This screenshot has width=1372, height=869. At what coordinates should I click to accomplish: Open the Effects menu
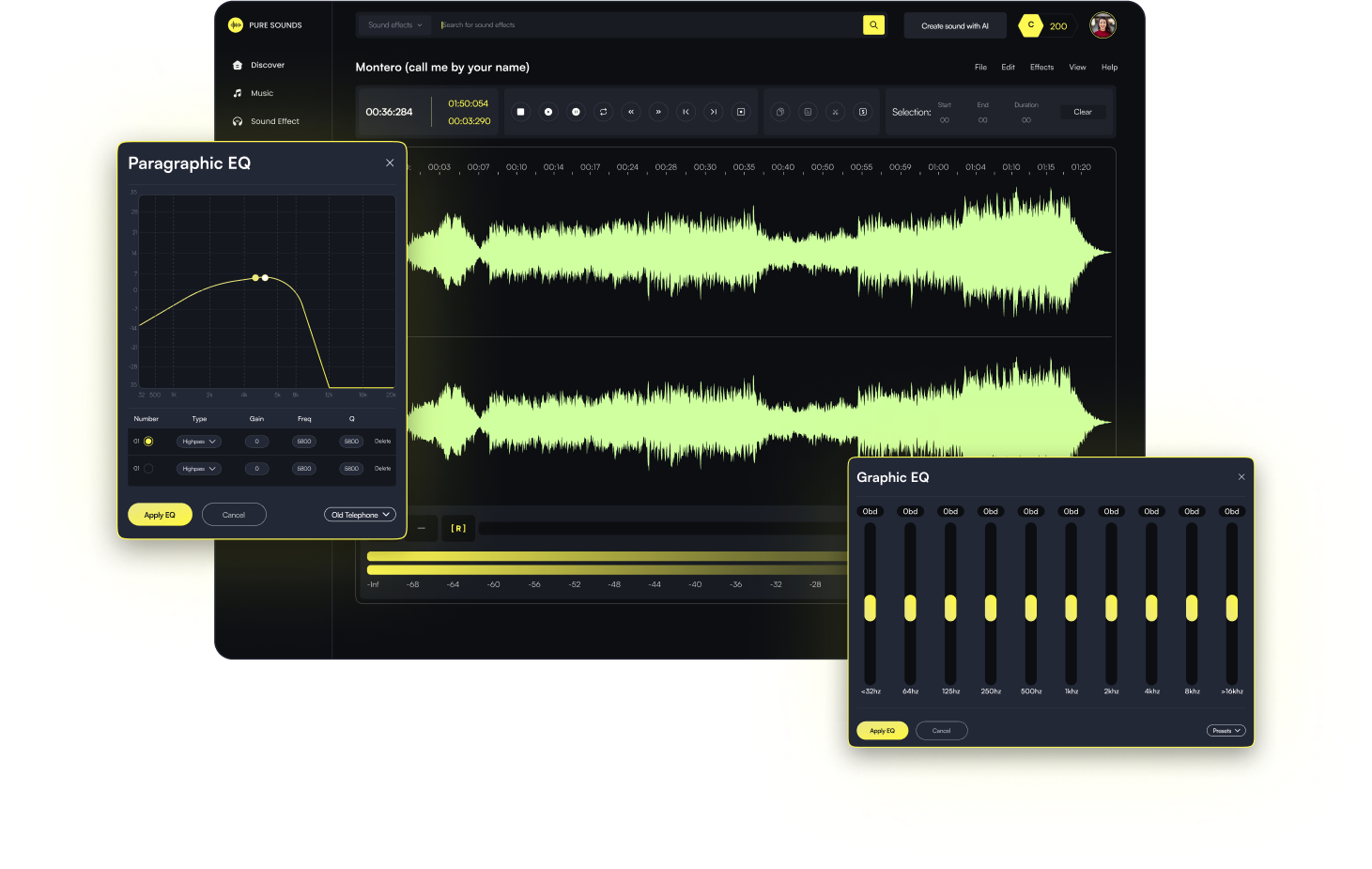click(1041, 68)
